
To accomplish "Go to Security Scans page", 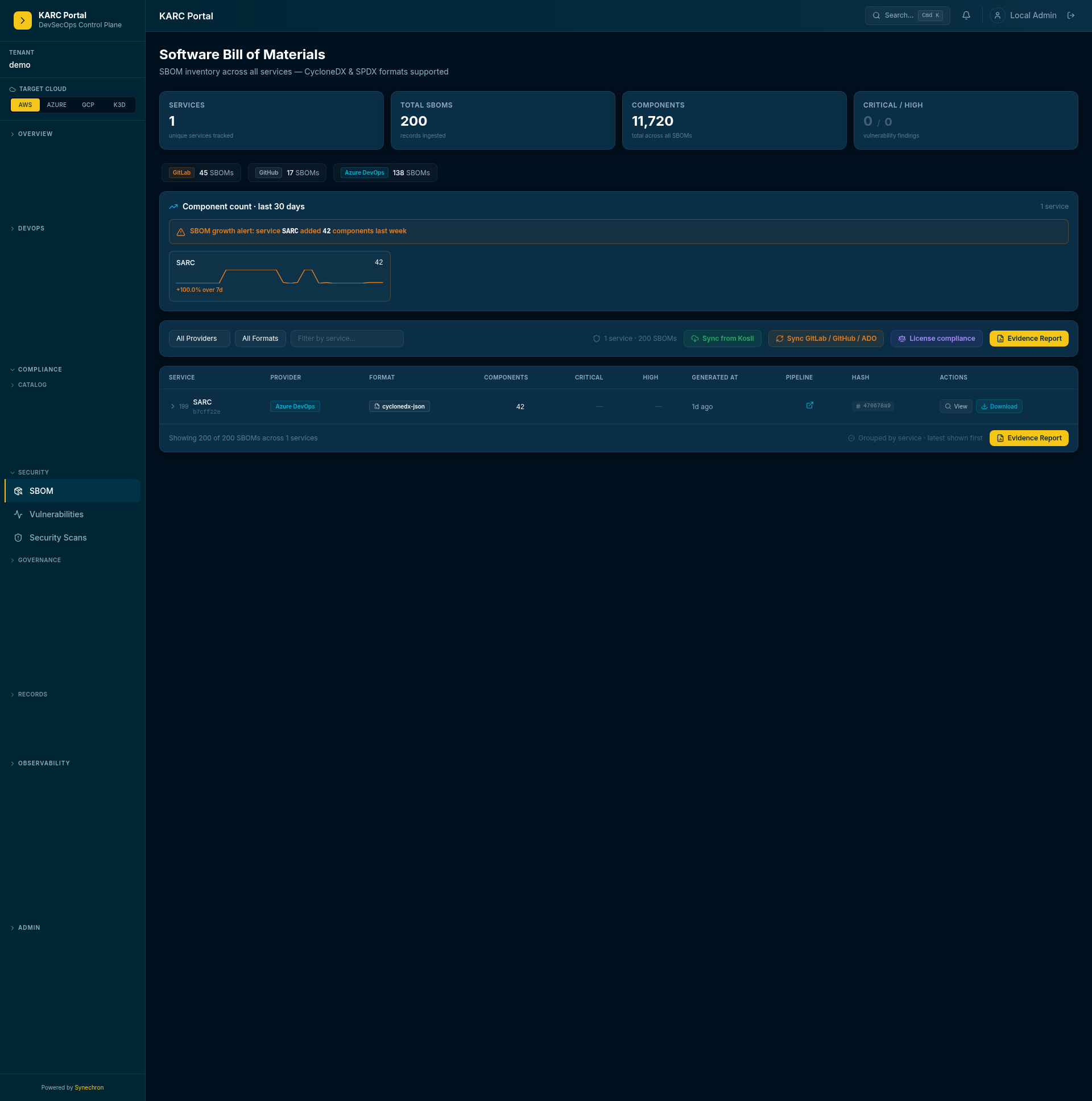I will pyautogui.click(x=72, y=538).
